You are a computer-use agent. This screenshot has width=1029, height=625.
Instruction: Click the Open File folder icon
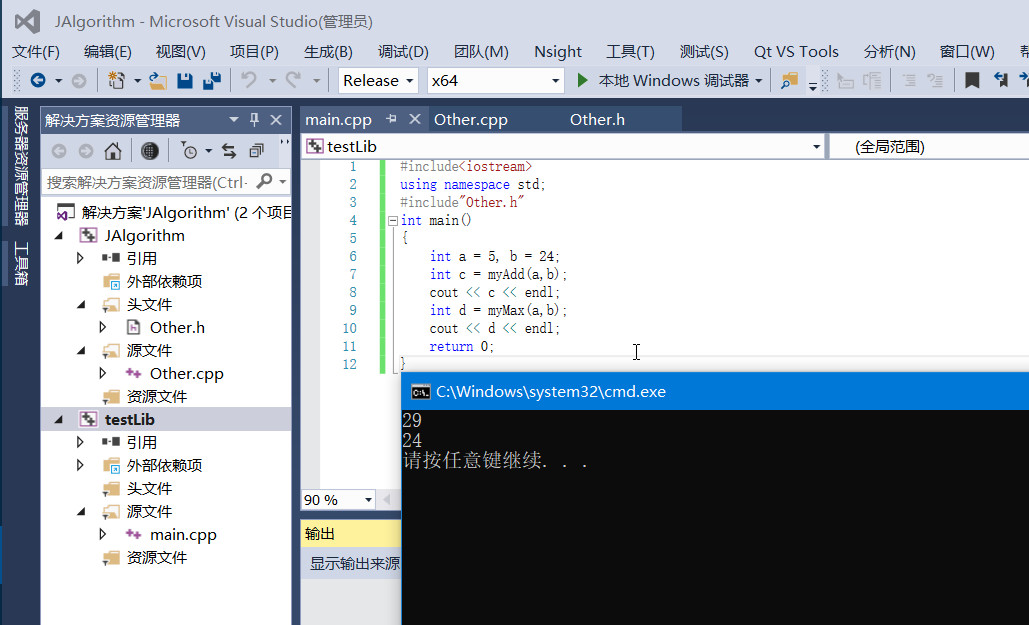click(158, 81)
